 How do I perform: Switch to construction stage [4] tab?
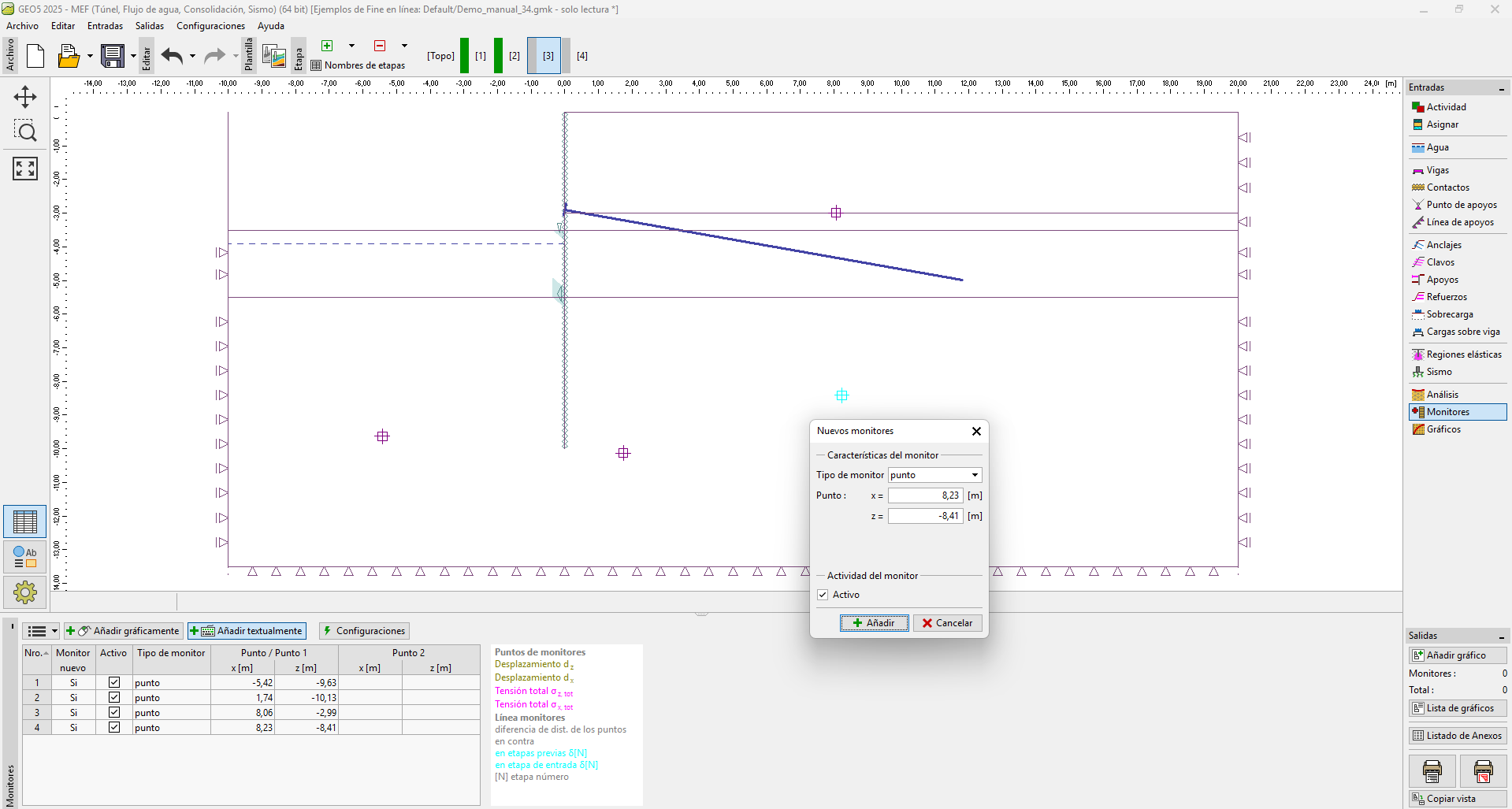(581, 56)
